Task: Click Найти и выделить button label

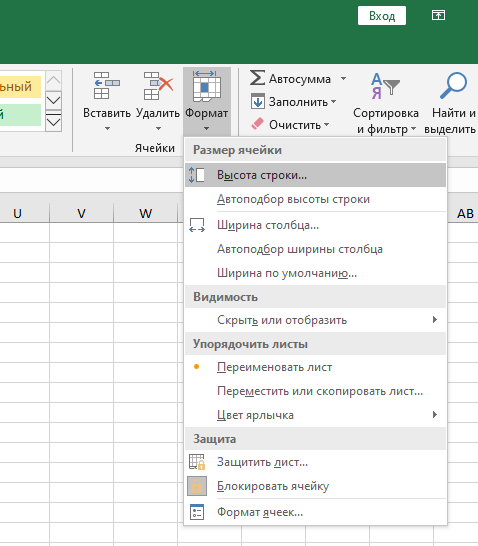Action: tap(451, 121)
